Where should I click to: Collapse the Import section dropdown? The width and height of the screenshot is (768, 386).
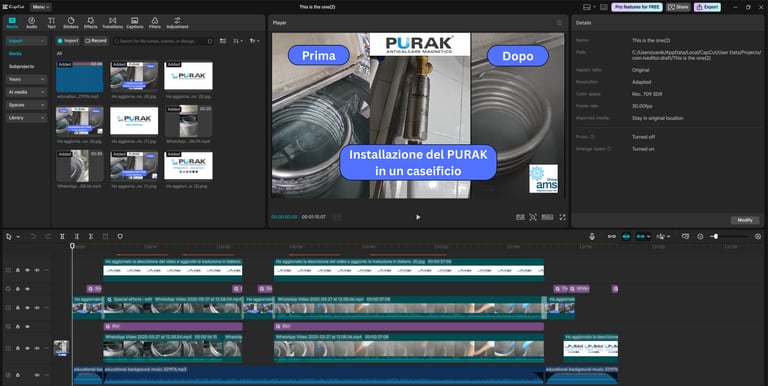tap(26, 41)
